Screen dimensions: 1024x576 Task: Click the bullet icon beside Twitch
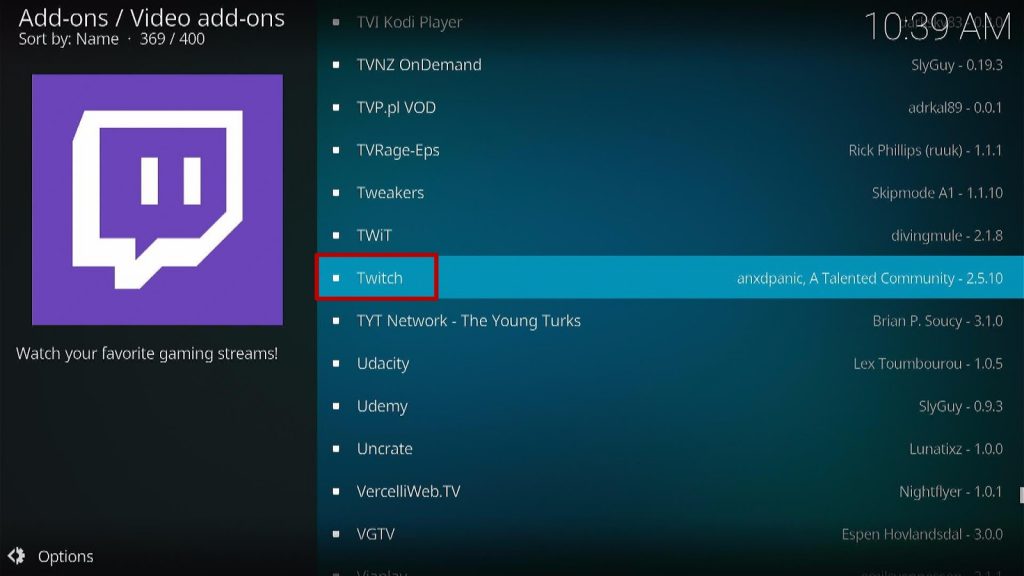tap(336, 278)
